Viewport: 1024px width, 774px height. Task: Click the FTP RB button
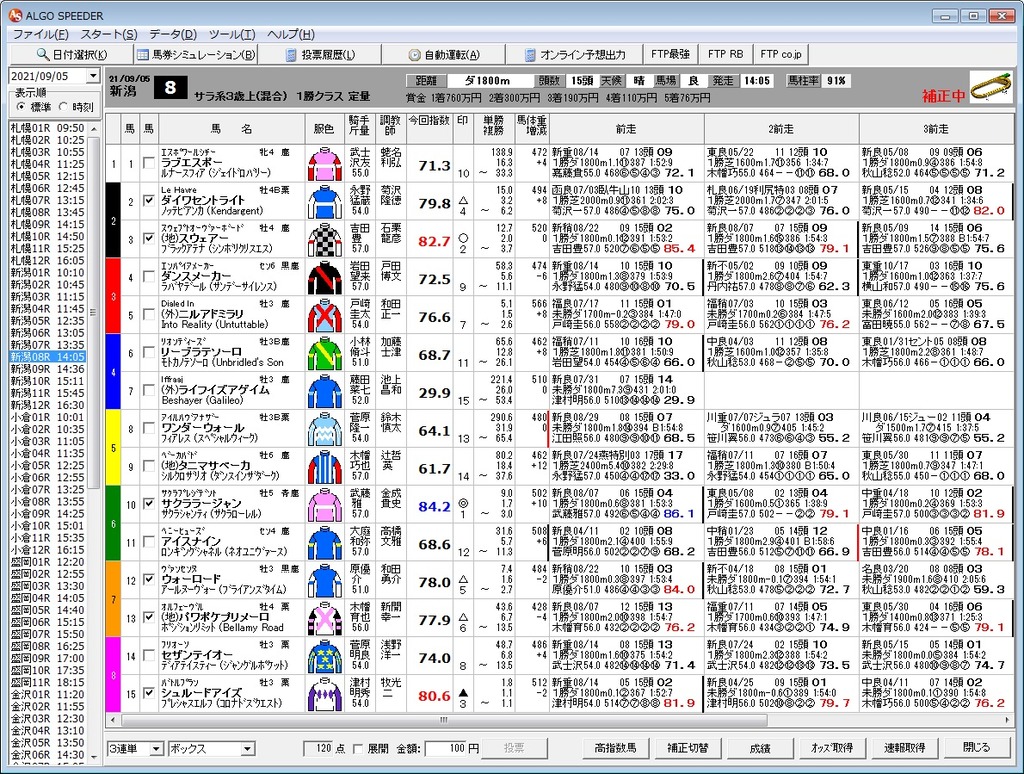click(726, 54)
